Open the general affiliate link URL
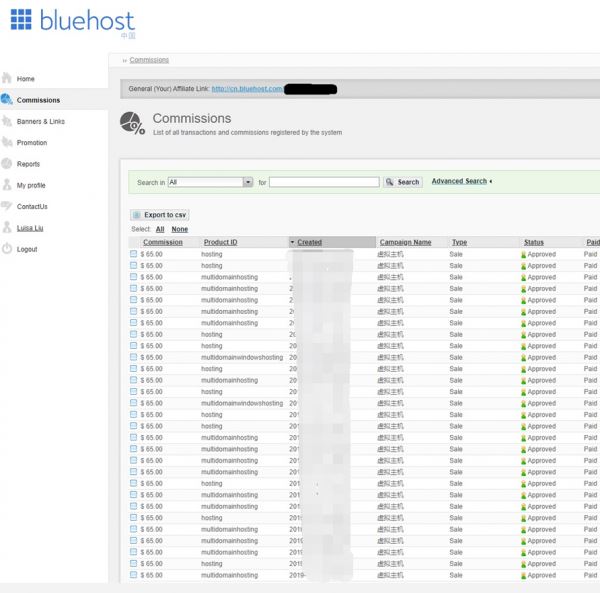600x593 pixels. tap(247, 89)
